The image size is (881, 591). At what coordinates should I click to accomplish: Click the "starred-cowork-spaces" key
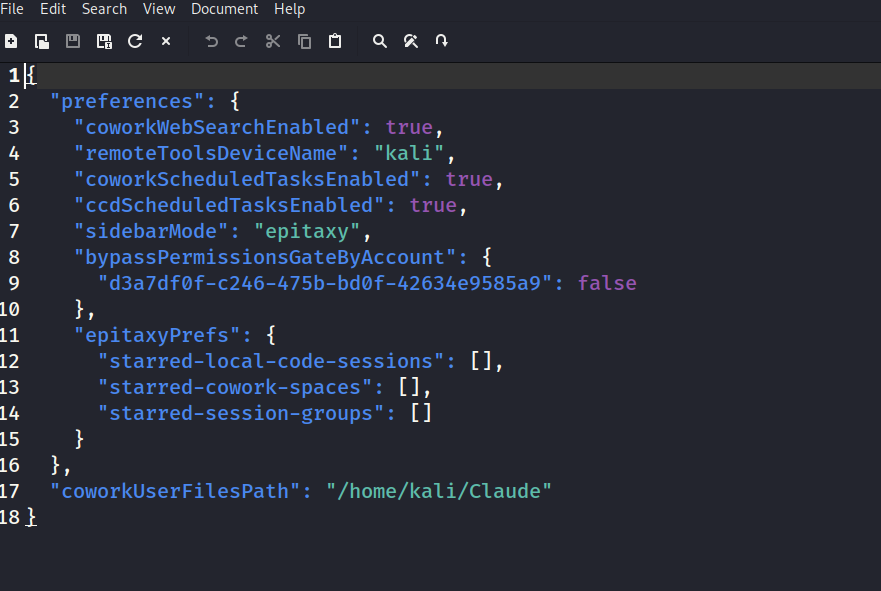(235, 387)
